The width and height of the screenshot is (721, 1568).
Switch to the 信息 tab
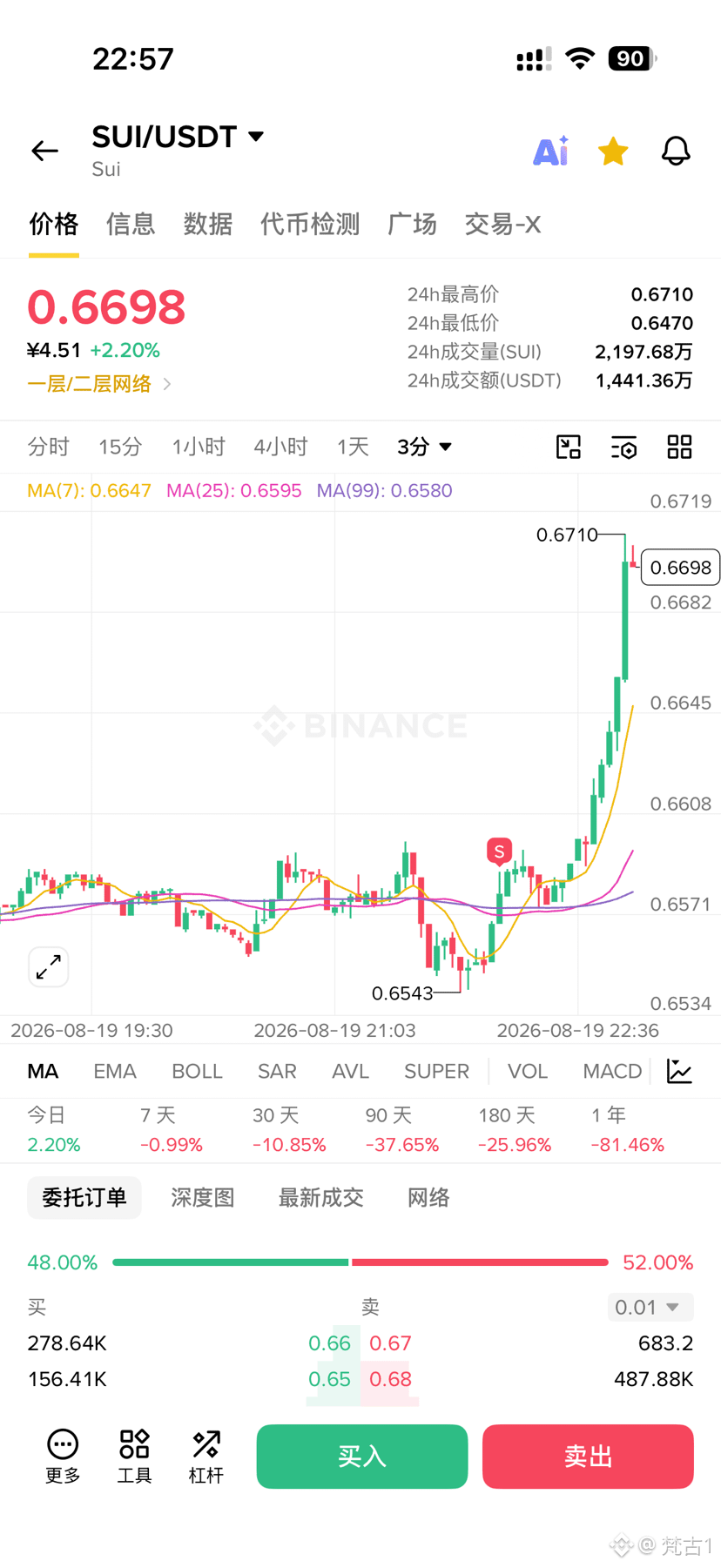[131, 225]
